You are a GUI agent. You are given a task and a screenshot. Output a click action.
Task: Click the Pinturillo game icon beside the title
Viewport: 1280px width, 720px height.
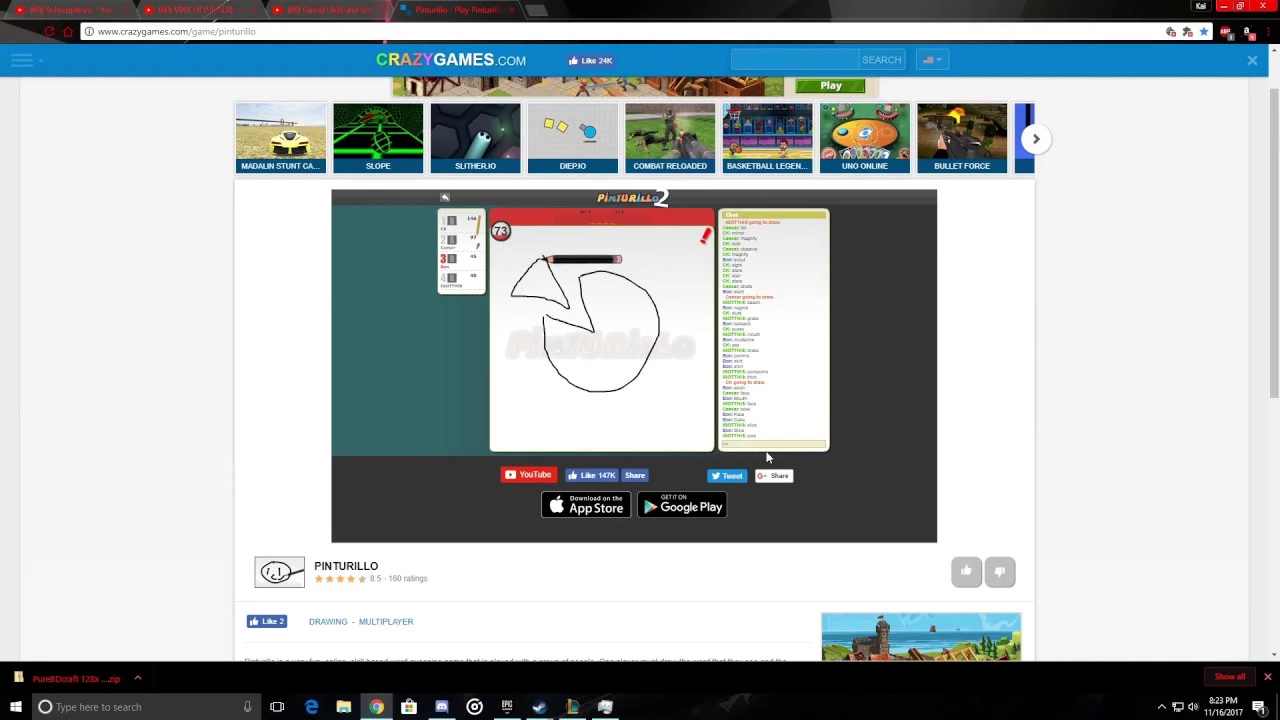279,572
